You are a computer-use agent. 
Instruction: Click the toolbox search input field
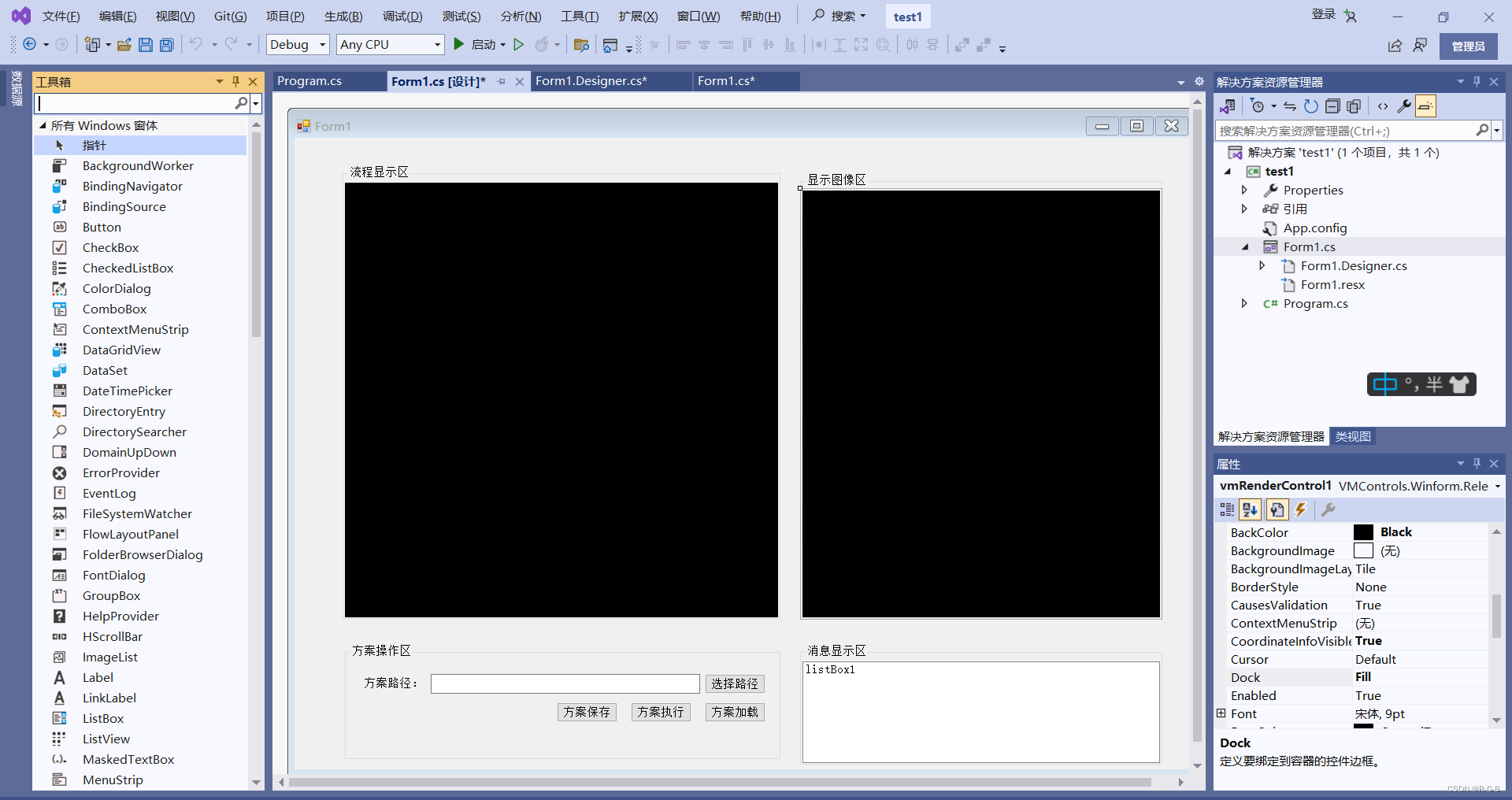click(x=134, y=103)
